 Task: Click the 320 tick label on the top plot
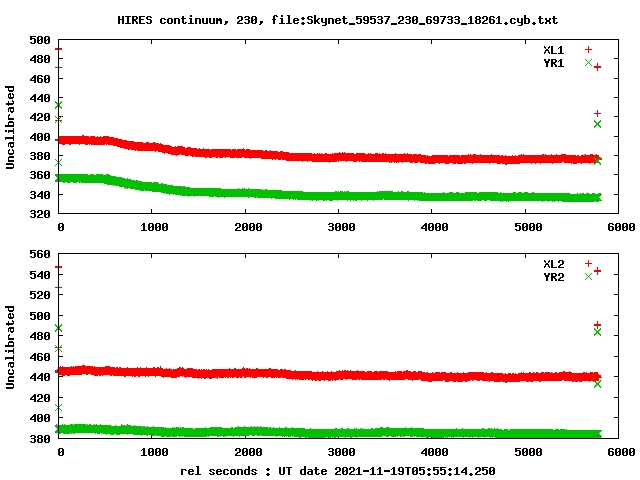pyautogui.click(x=40, y=214)
